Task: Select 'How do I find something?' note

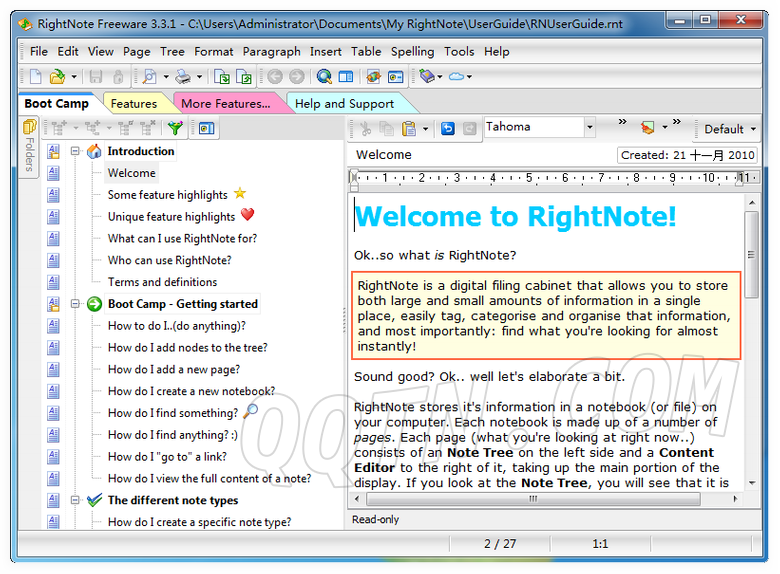Action: pos(172,413)
